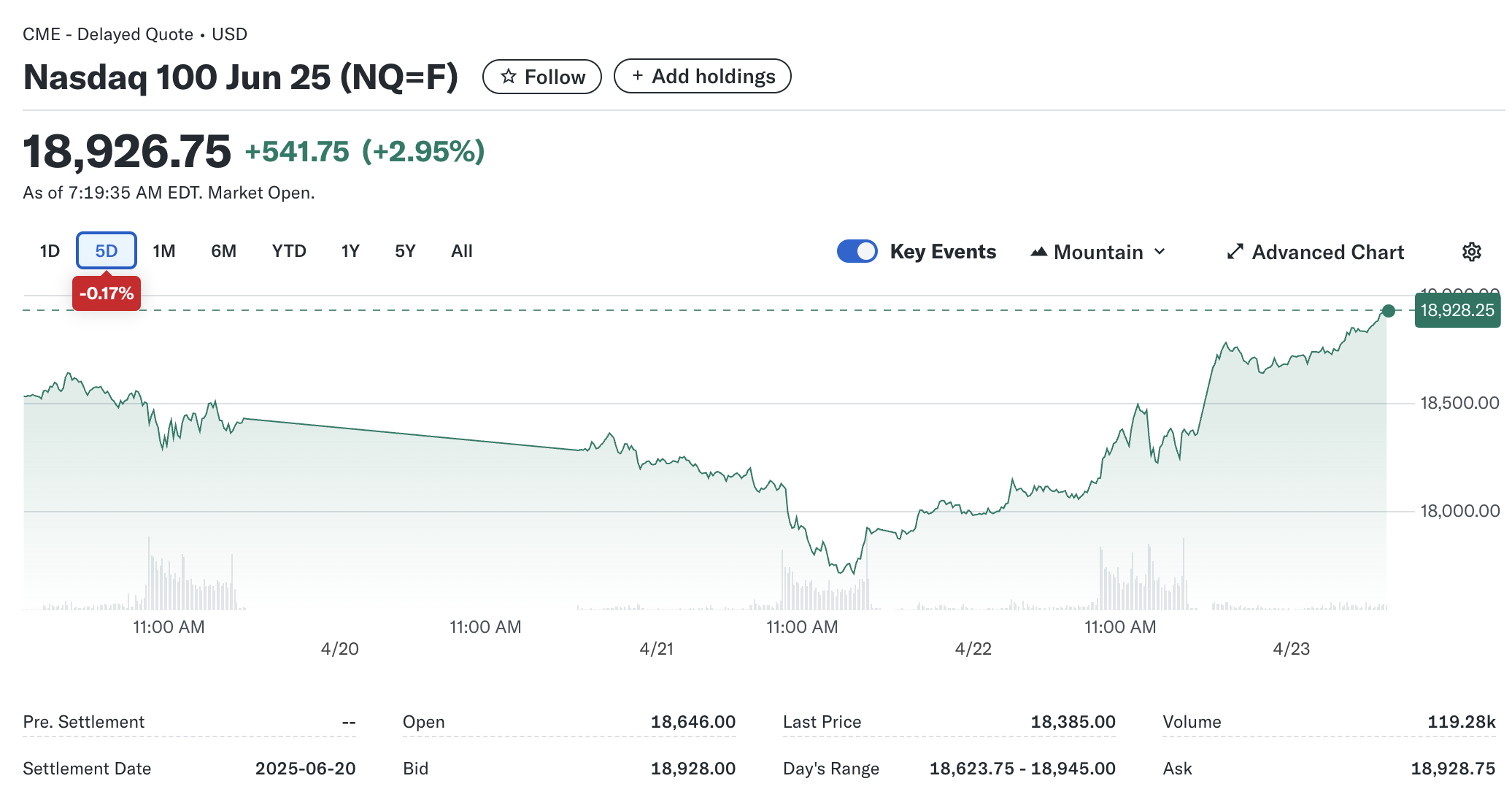
Task: Toggle the Key Events switch
Action: [857, 251]
